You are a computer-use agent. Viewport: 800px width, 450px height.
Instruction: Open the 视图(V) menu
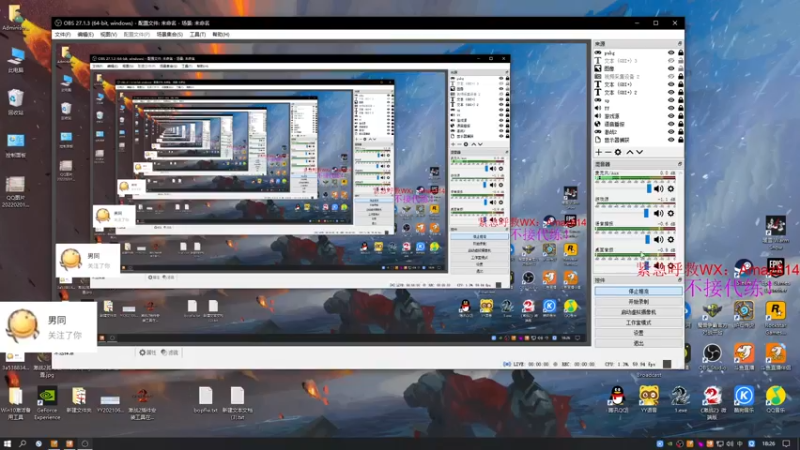108,34
